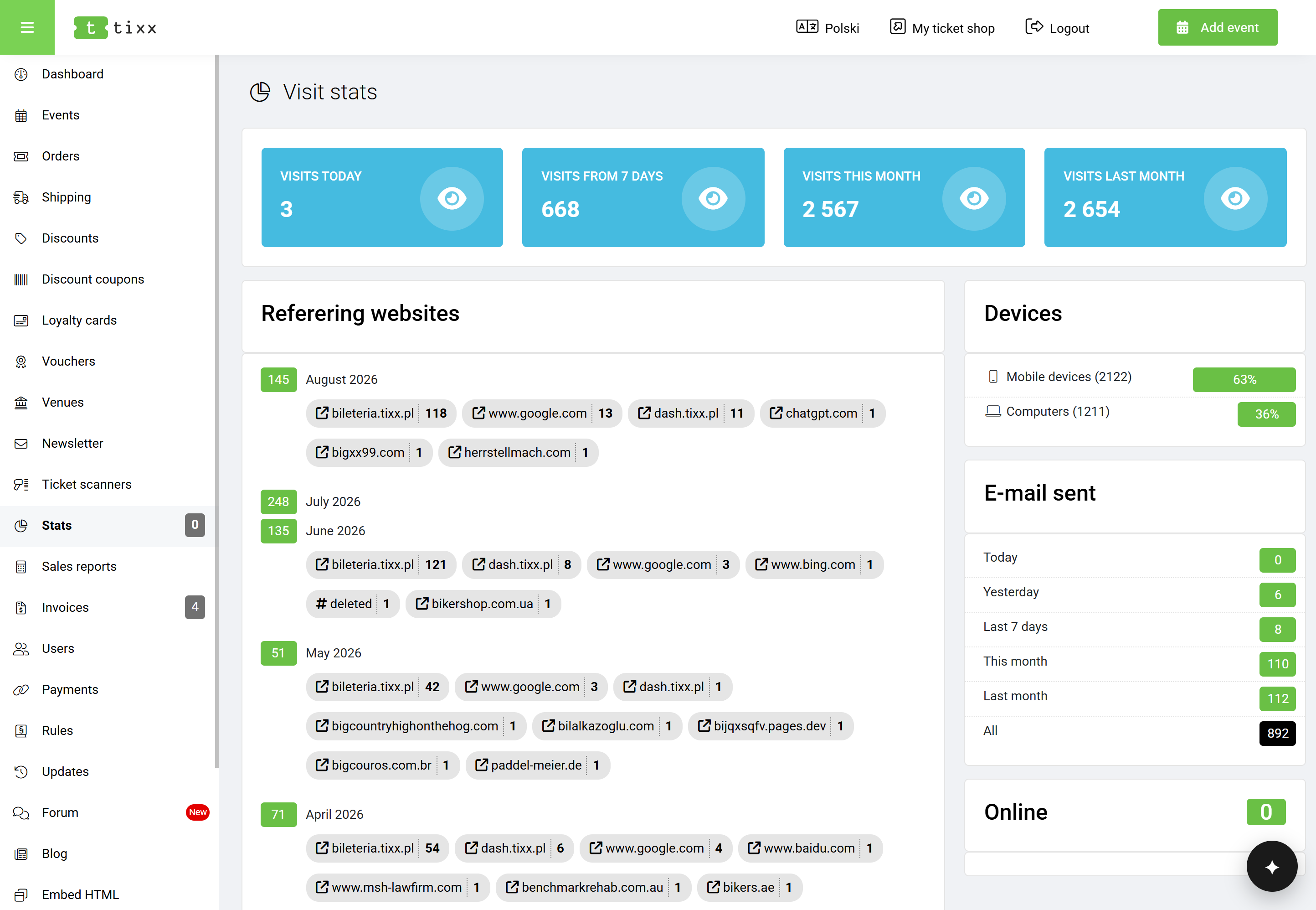Click the Logout link
This screenshot has width=1316, height=910.
point(1057,28)
